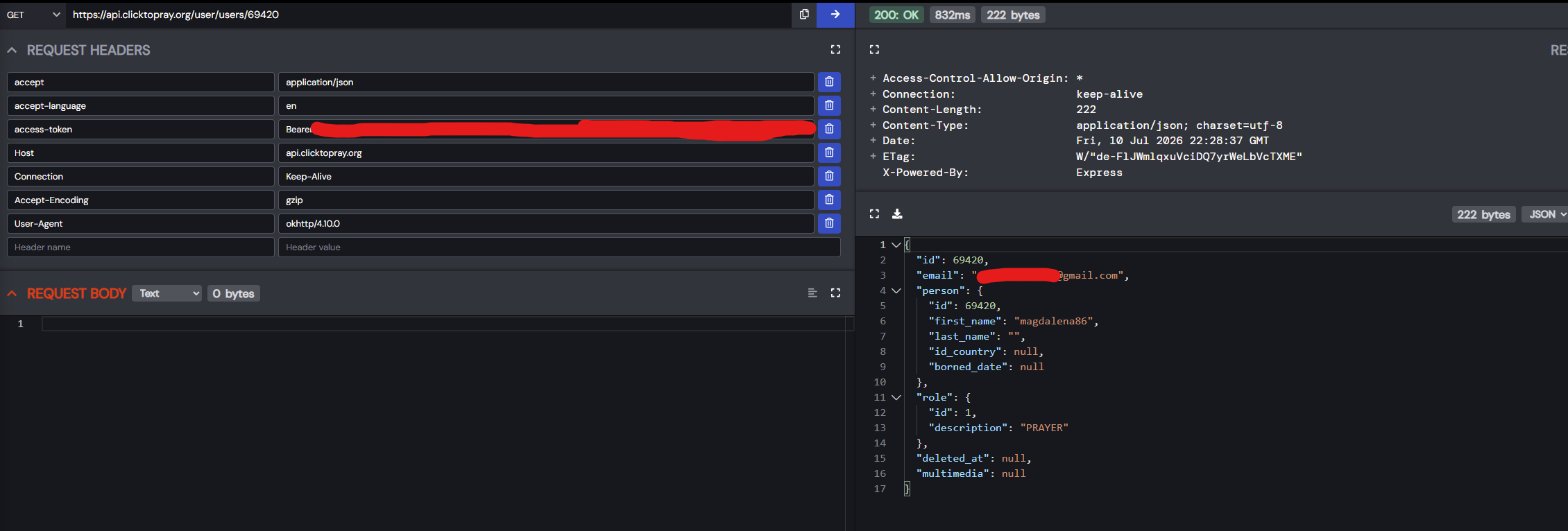Click the access-token header name field
Screen dimensions: 1568x531
coord(141,129)
